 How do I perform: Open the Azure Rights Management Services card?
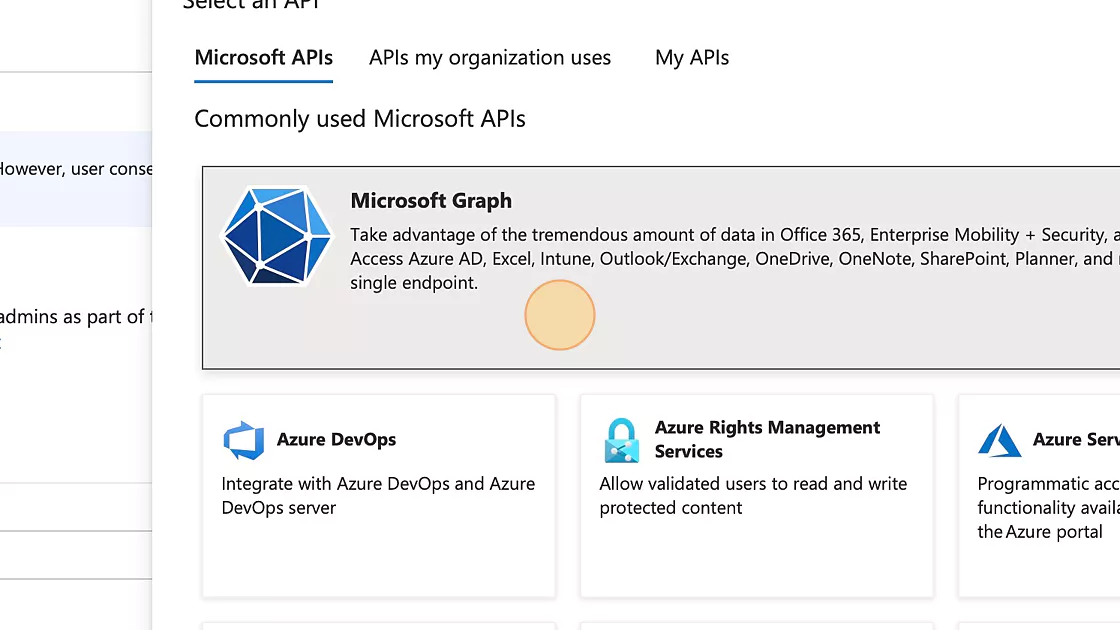click(756, 495)
